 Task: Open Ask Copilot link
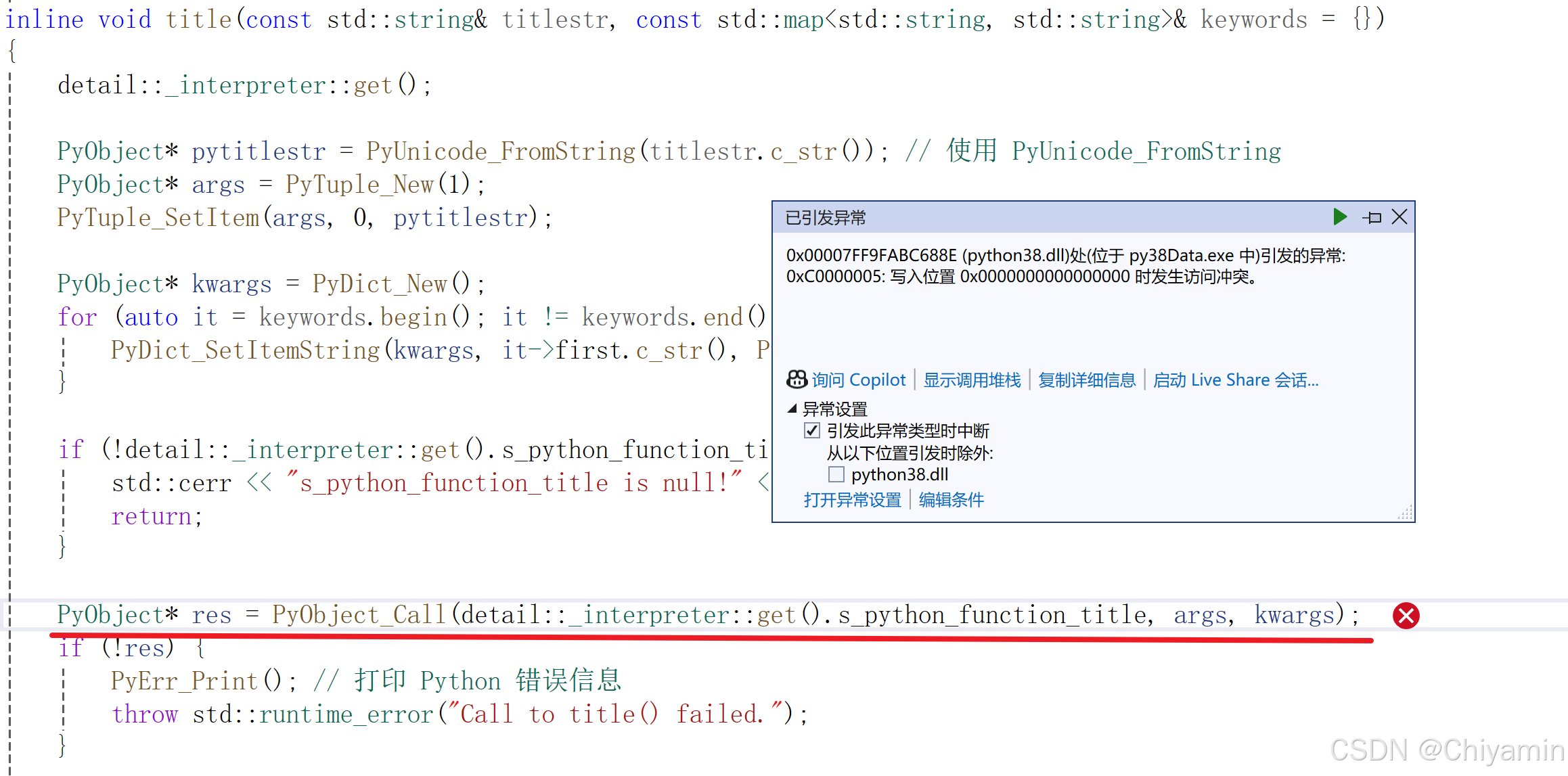858,380
